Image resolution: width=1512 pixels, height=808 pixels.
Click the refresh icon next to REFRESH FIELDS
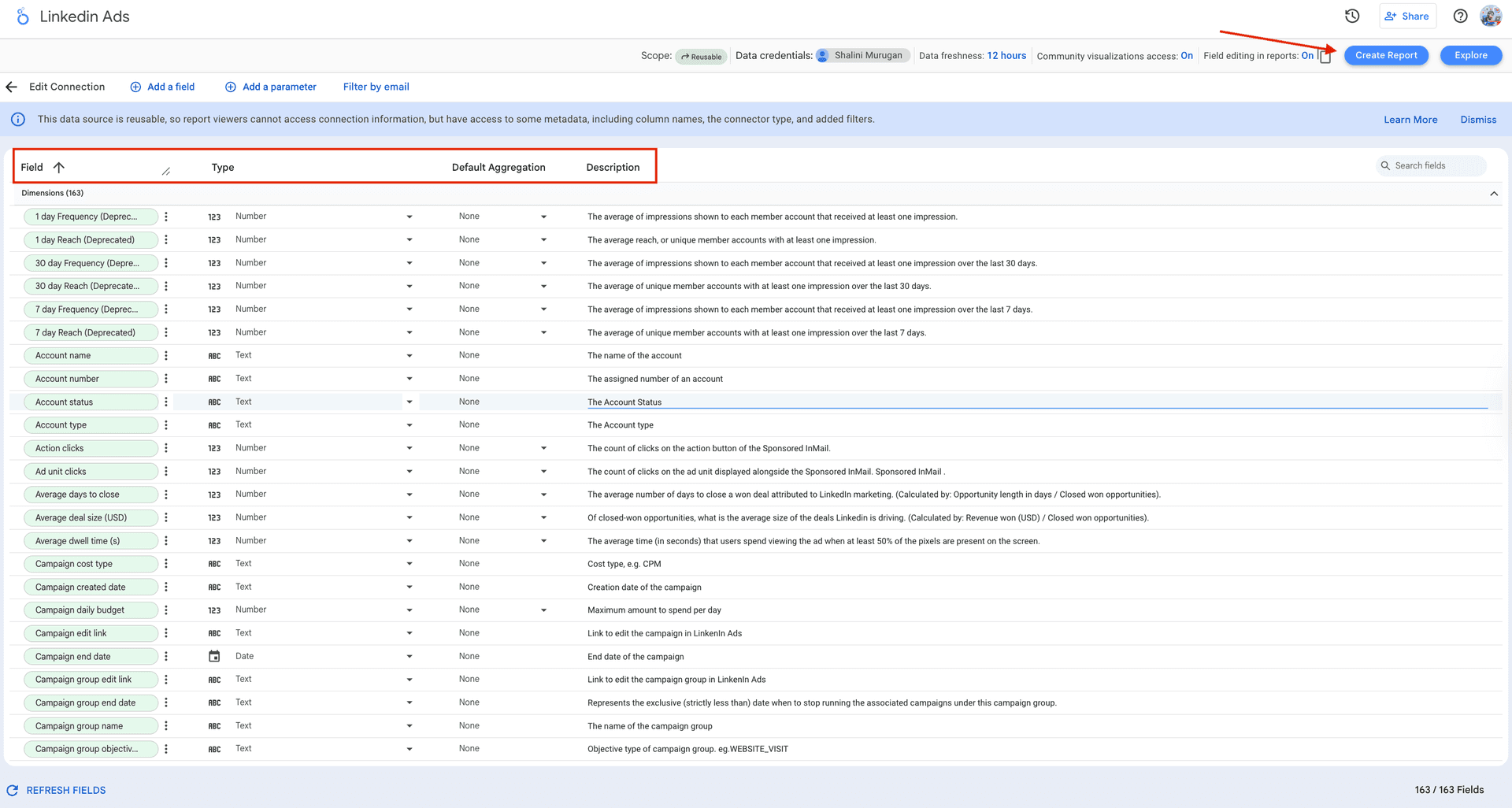[11, 790]
